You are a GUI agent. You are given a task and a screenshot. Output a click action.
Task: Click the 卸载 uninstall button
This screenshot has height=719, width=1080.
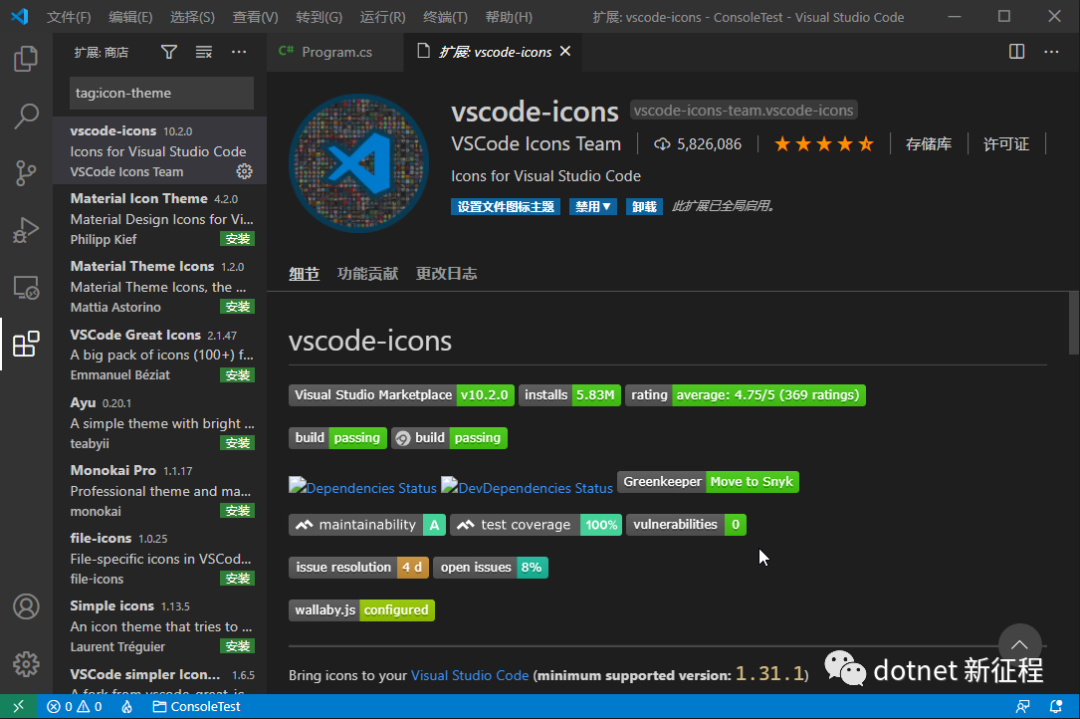pos(644,207)
